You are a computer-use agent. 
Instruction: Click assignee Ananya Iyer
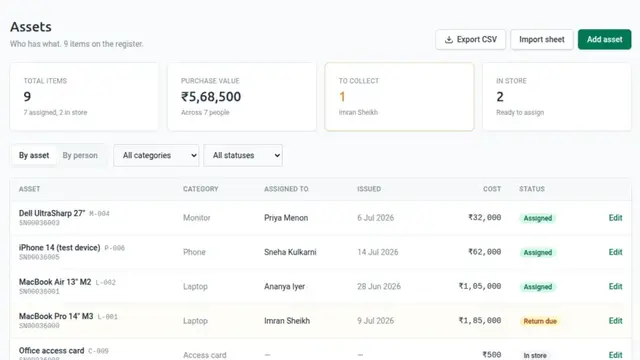[284, 287]
